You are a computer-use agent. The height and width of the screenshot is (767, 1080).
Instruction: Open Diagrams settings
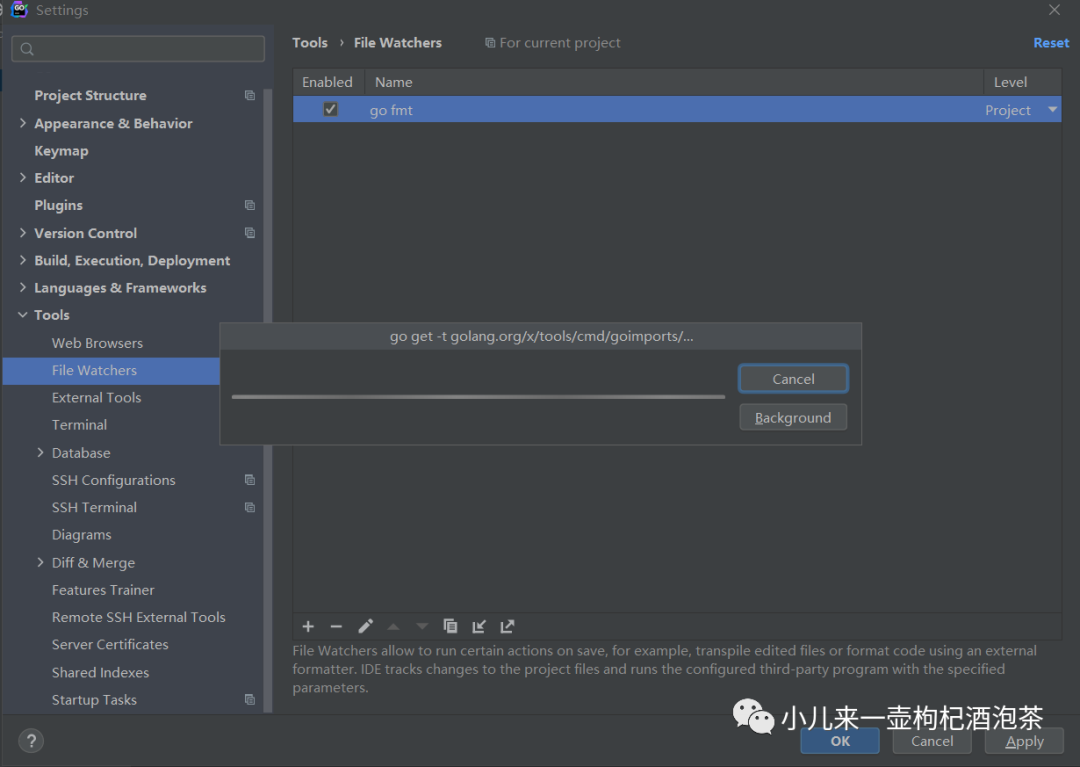click(81, 535)
